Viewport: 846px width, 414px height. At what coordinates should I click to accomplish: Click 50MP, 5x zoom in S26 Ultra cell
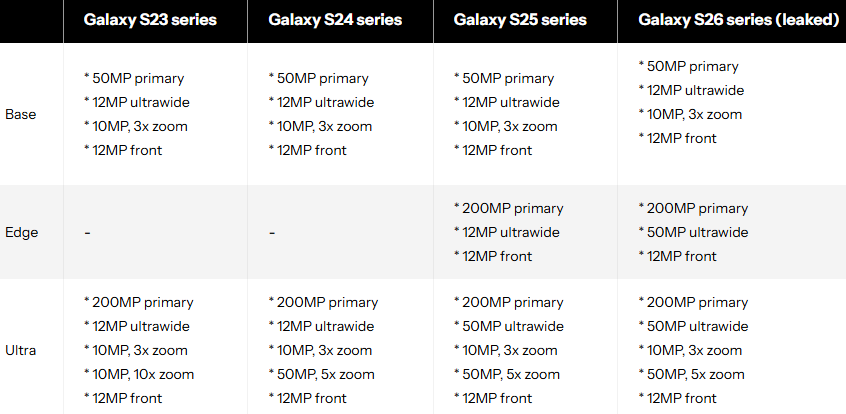[695, 374]
